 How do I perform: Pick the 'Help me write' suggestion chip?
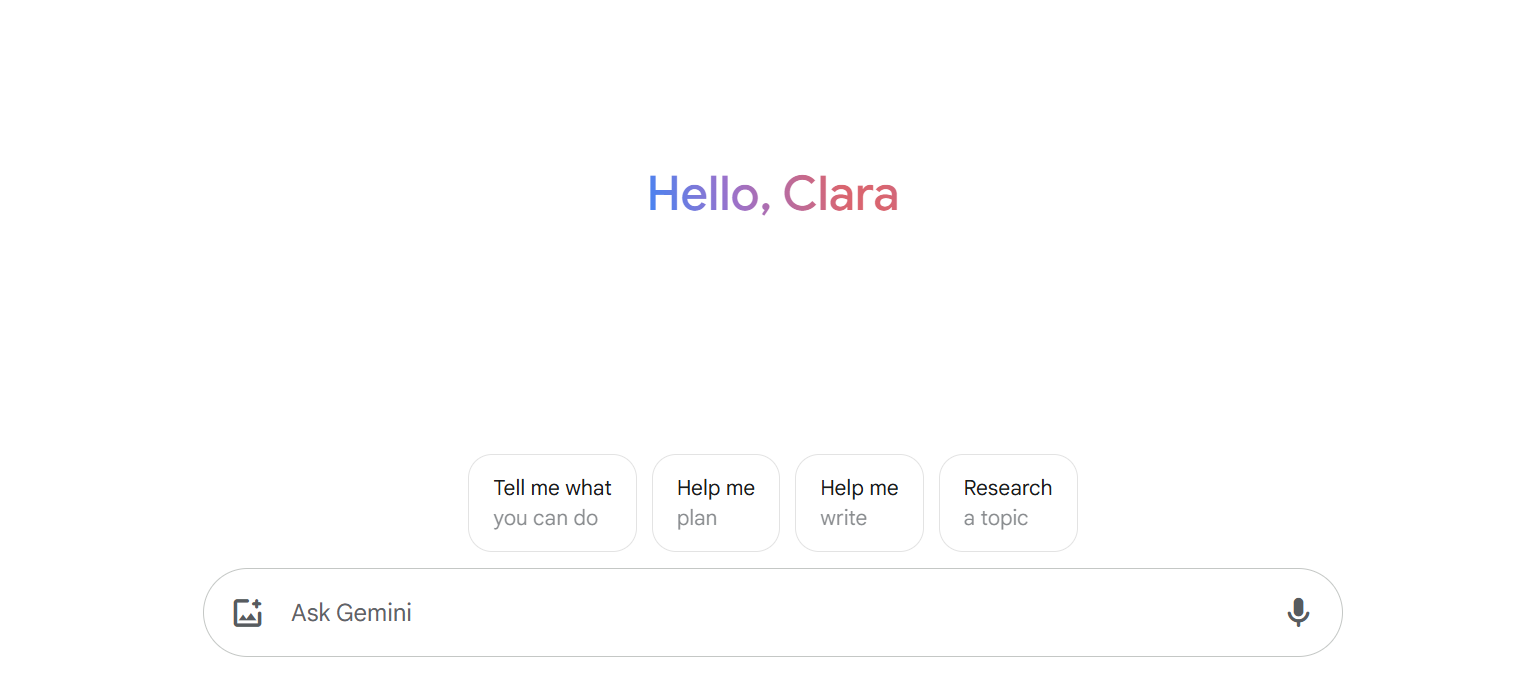click(x=859, y=503)
